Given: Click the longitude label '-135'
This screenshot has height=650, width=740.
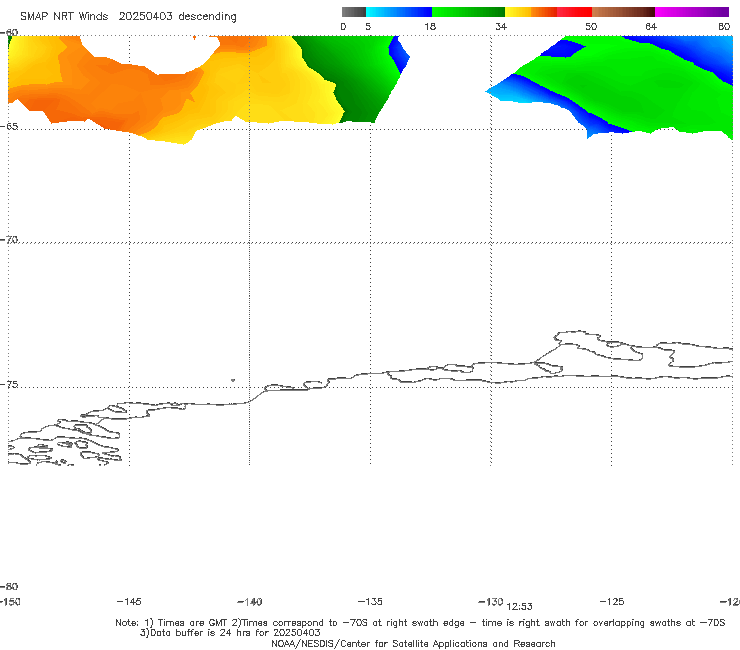Looking at the screenshot, I should (370, 602).
